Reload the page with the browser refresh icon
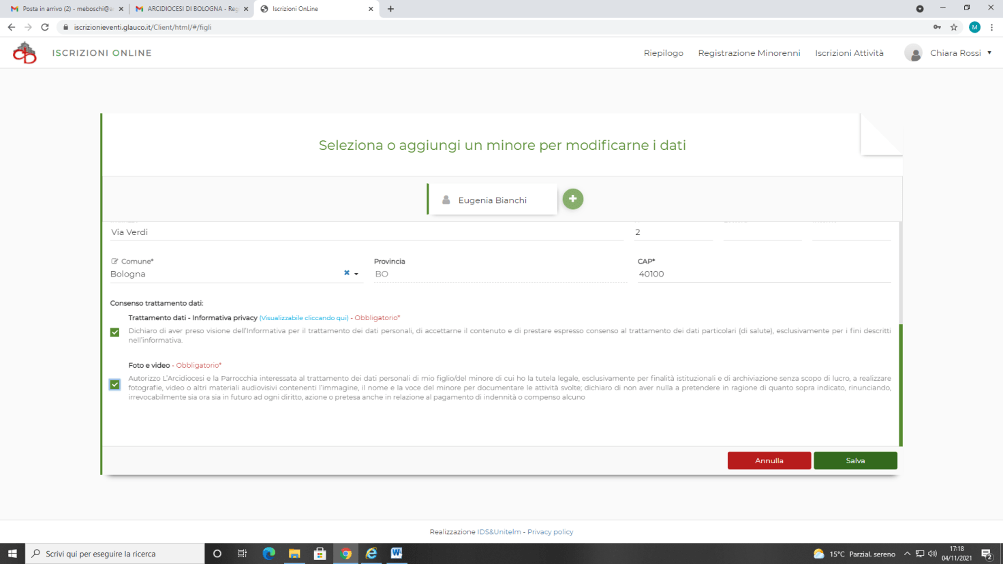The image size is (1004, 564). 45,27
